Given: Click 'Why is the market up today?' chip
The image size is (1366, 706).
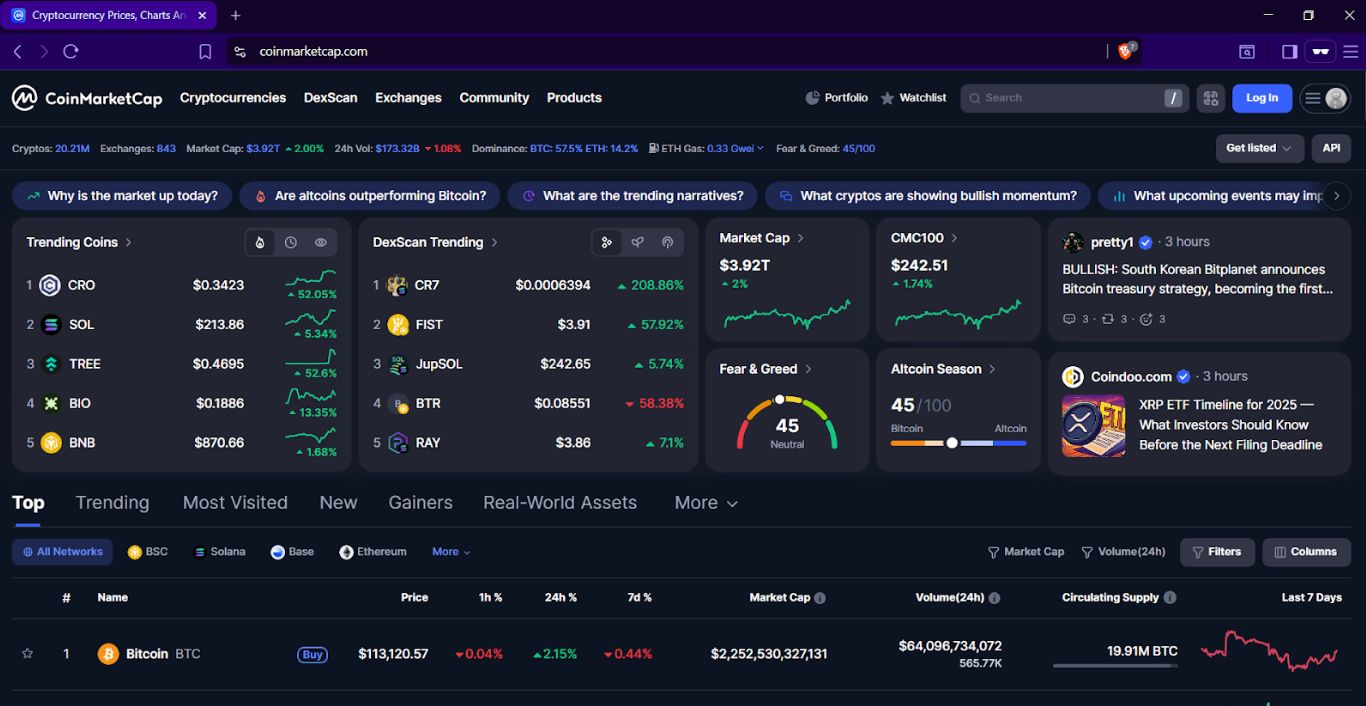Looking at the screenshot, I should click(x=122, y=196).
